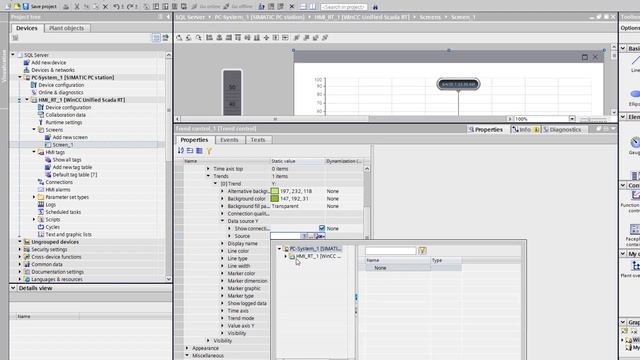The height and width of the screenshot is (360, 640).
Task: Open Runtime settings in project tree
Action: tap(64, 122)
